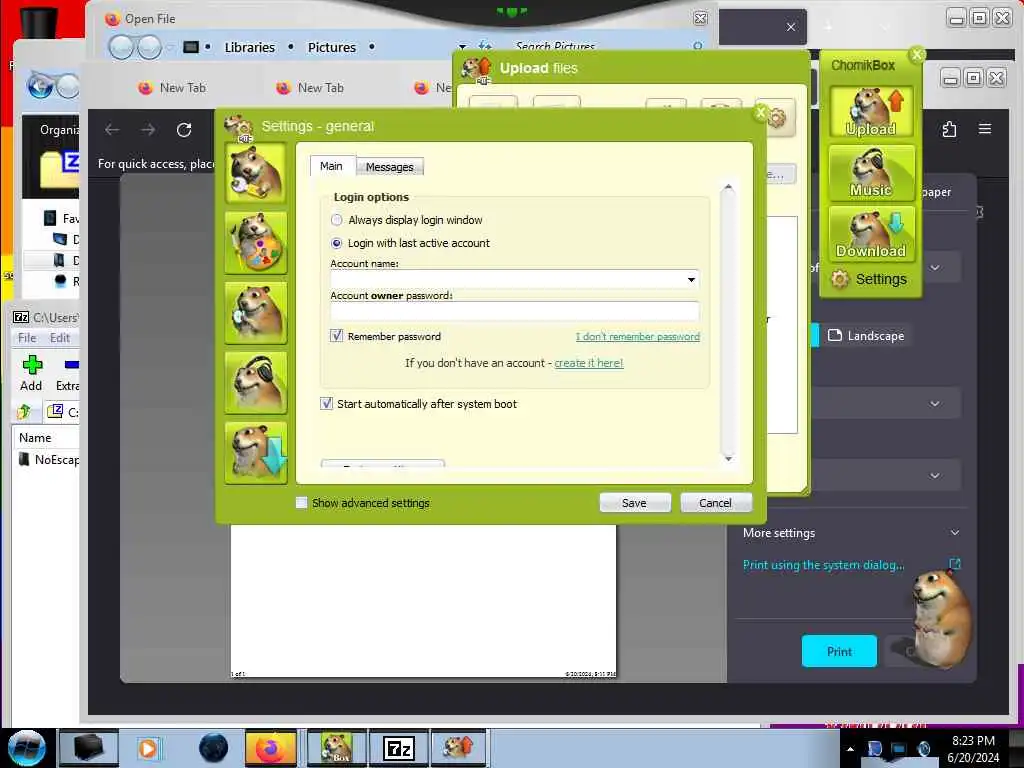Image resolution: width=1024 pixels, height=768 pixels.
Task: Click the ChomikBox icon in the taskbar
Action: pos(337,748)
